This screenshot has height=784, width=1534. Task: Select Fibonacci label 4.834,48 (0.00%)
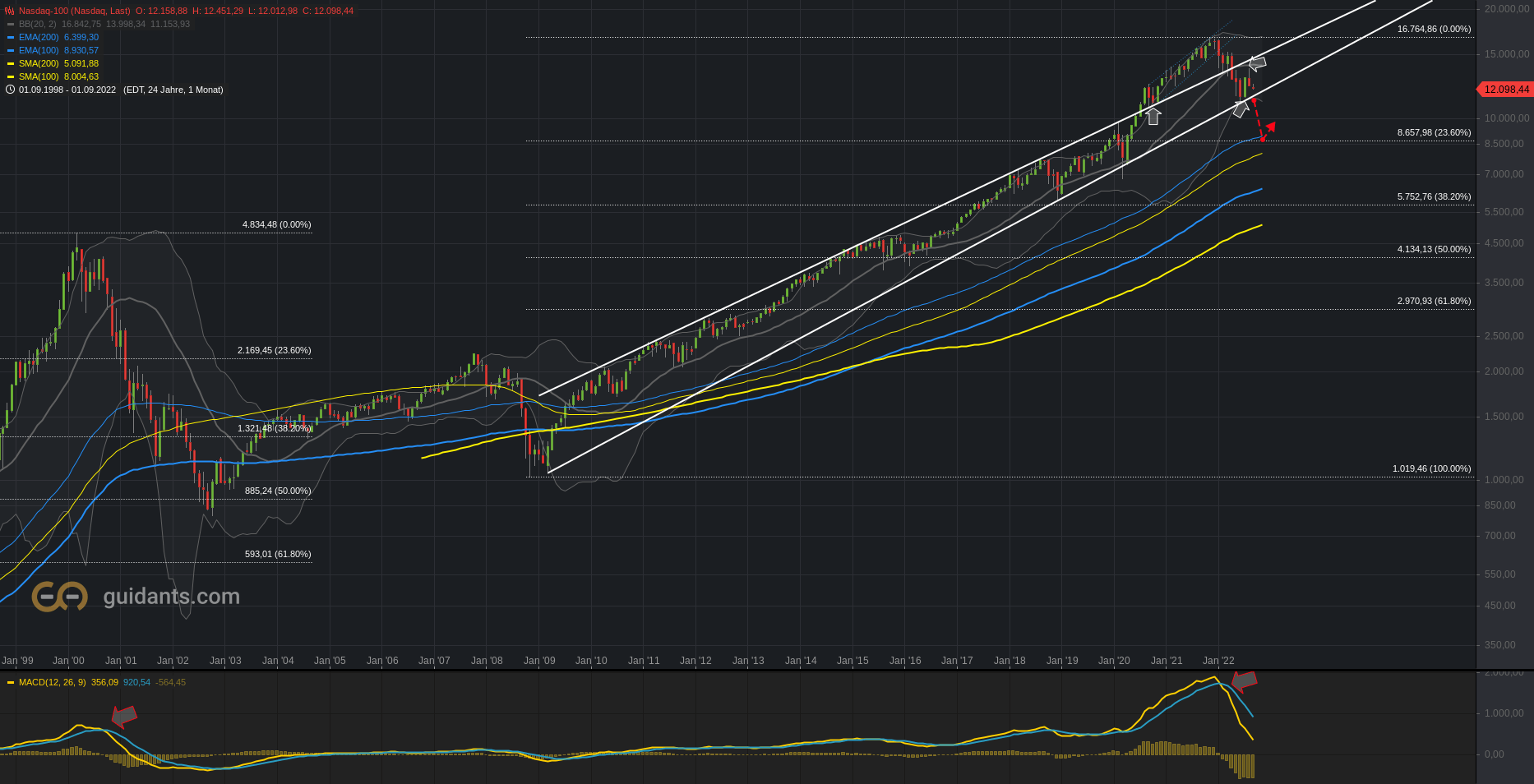tap(276, 224)
